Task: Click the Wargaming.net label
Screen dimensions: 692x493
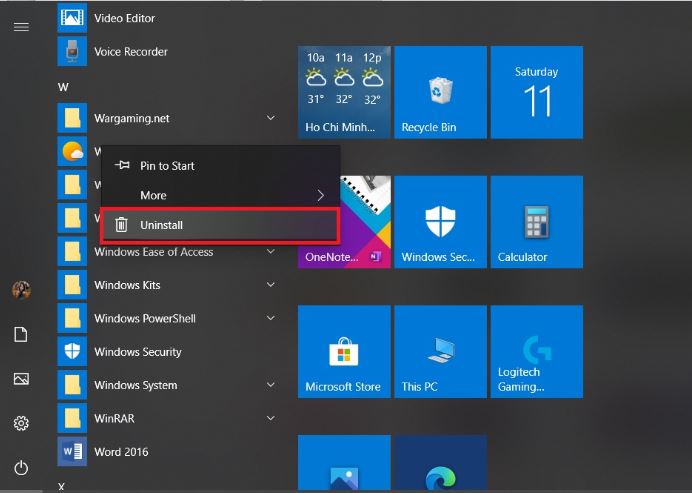Action: point(132,118)
